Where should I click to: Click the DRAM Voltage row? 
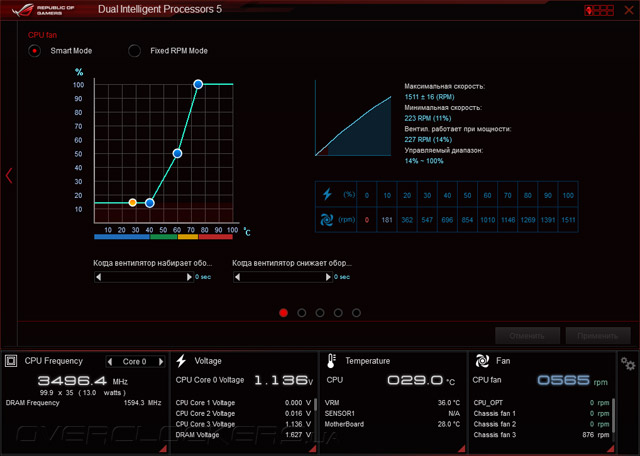click(243, 435)
